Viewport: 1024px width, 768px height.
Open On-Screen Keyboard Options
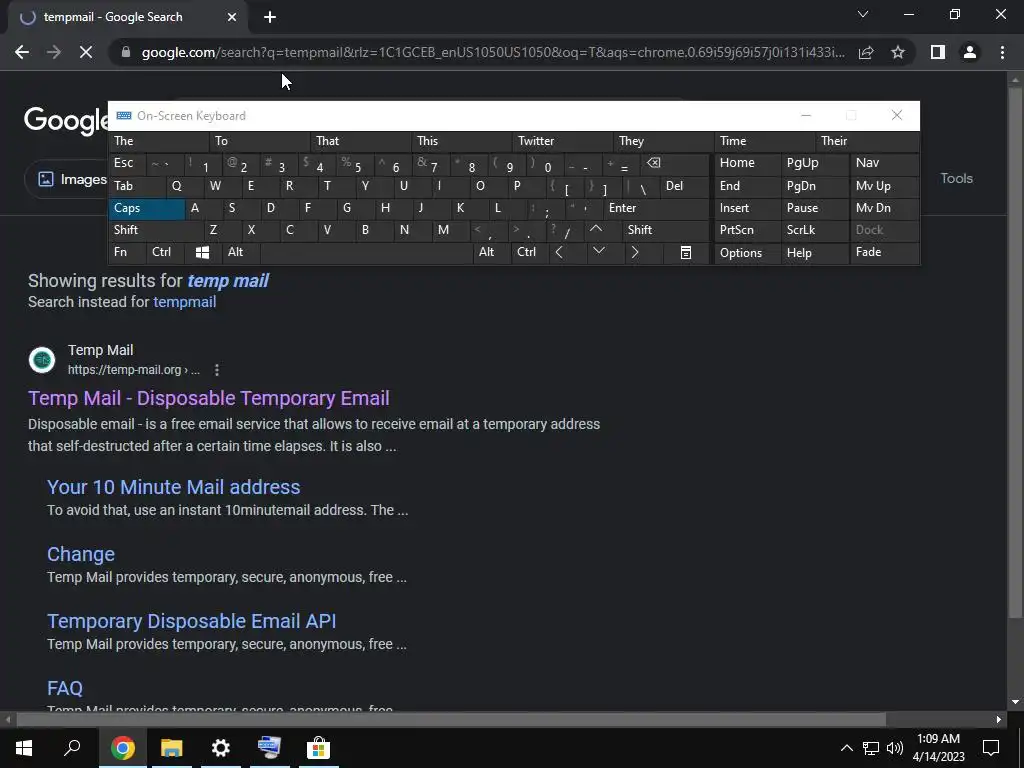click(746, 253)
